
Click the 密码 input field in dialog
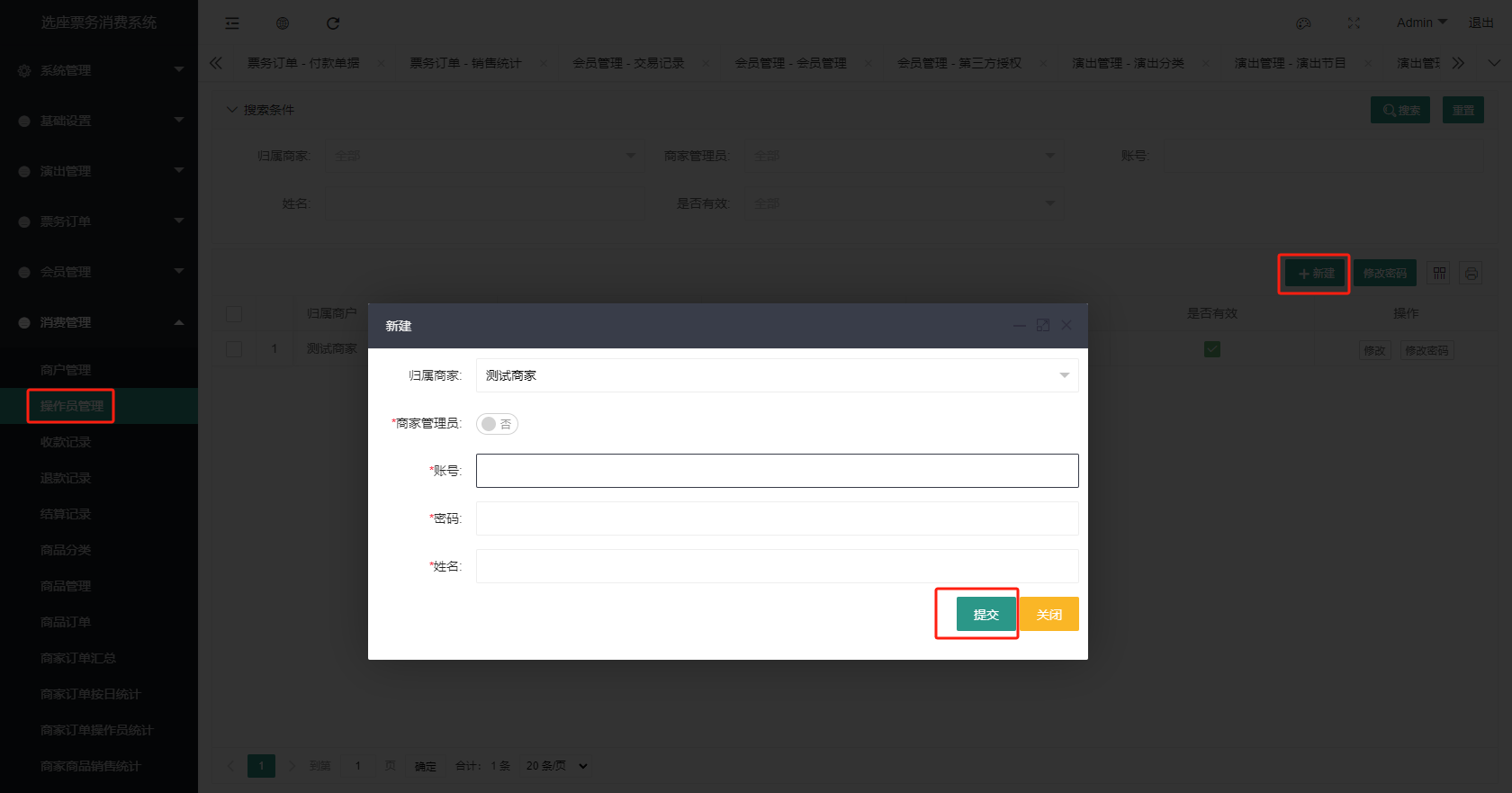tap(777, 518)
